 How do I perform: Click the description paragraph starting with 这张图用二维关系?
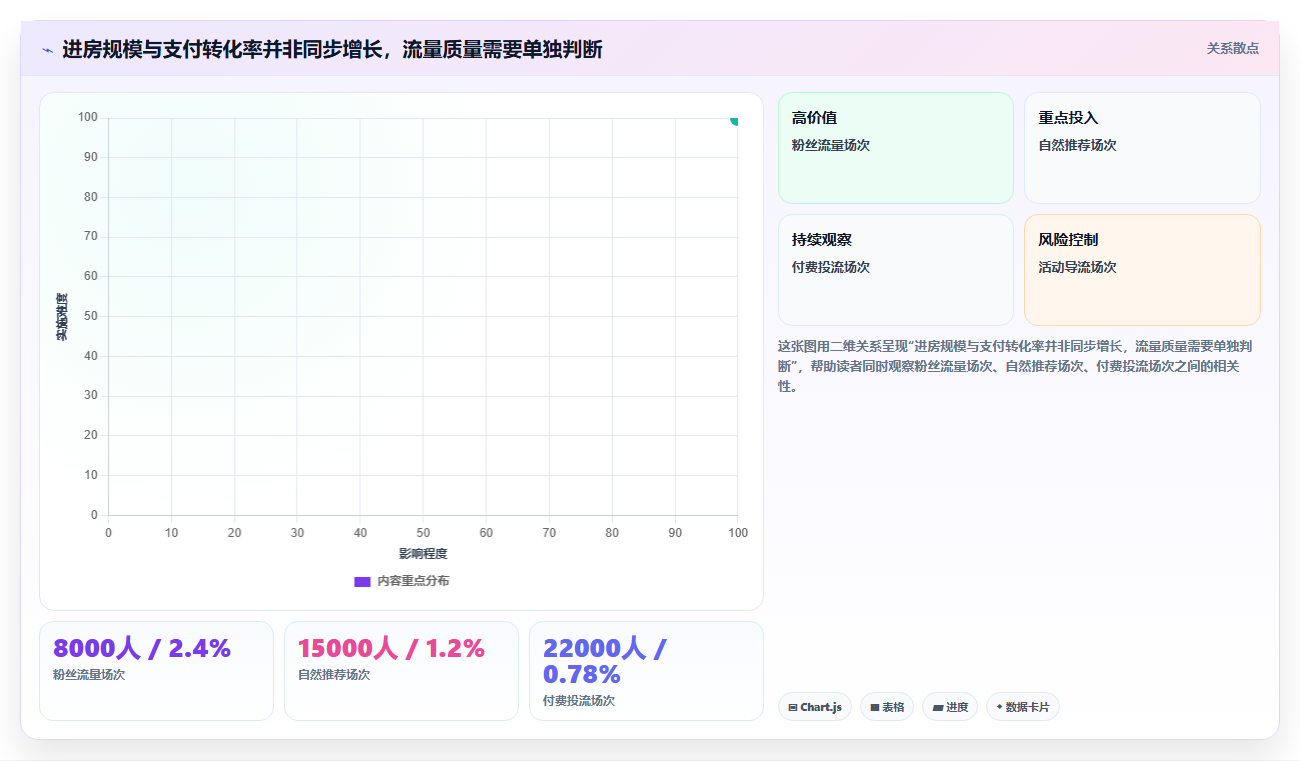coord(1013,366)
